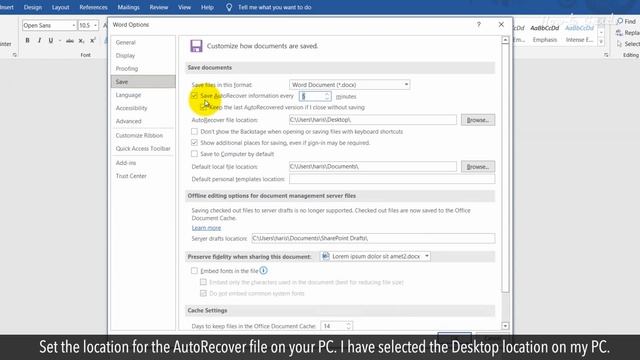Browse for Default local file location
Image resolution: width=640 pixels, height=360 pixels.
(x=478, y=167)
